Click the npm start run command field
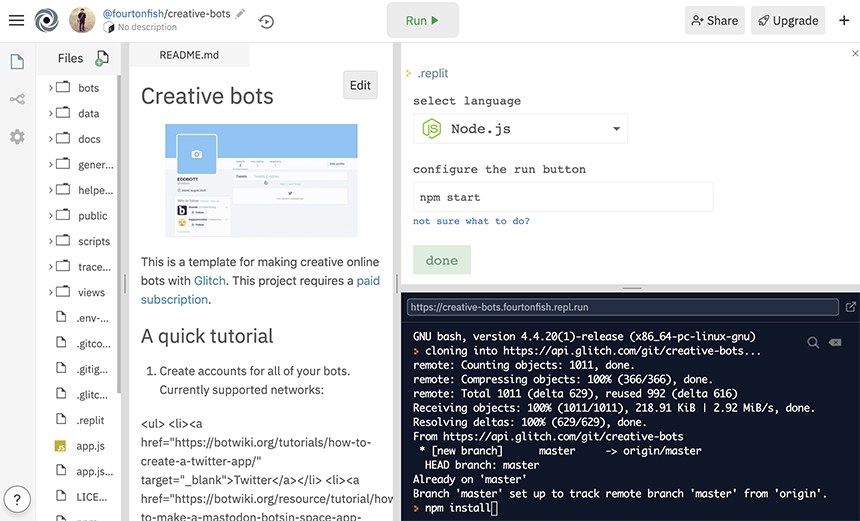Viewport: 860px width, 521px height. coord(563,197)
